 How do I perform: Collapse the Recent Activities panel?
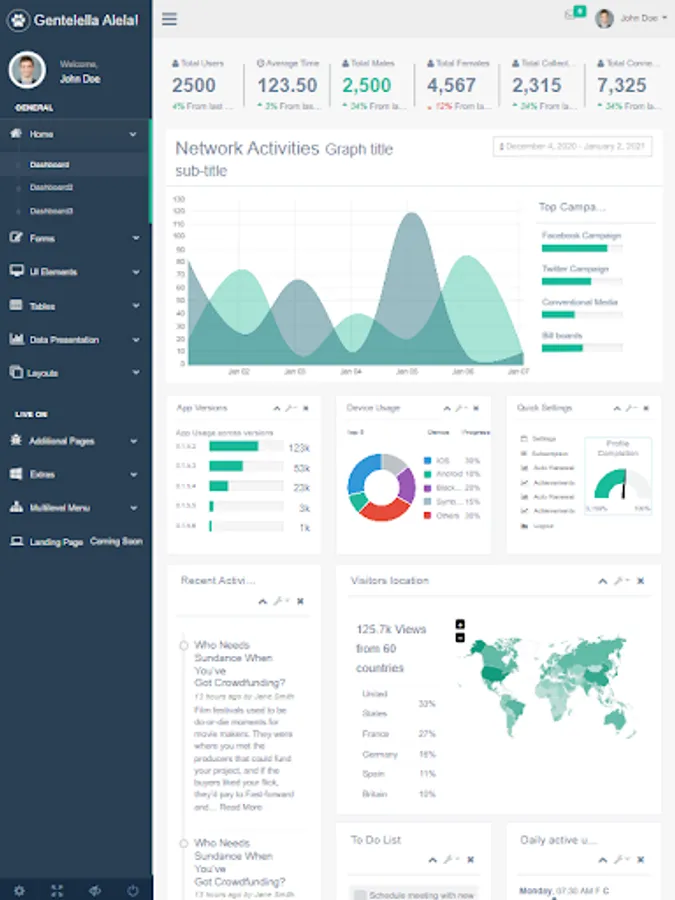[x=263, y=602]
